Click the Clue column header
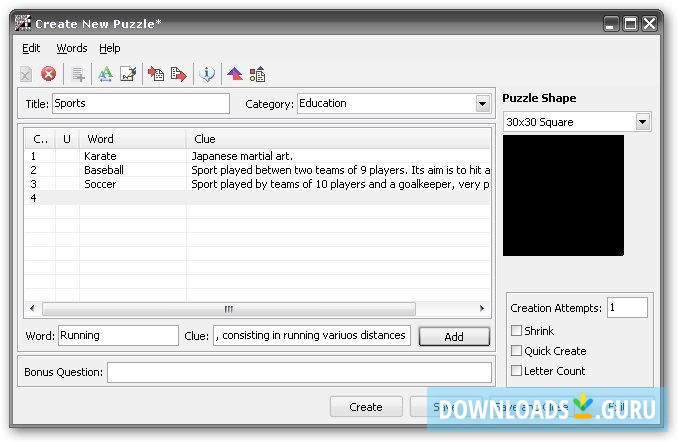Screen dimensions: 678x442 pos(338,139)
